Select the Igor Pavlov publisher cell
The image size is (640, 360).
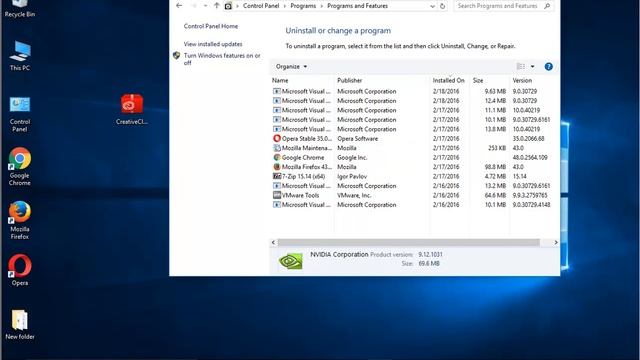coord(352,176)
